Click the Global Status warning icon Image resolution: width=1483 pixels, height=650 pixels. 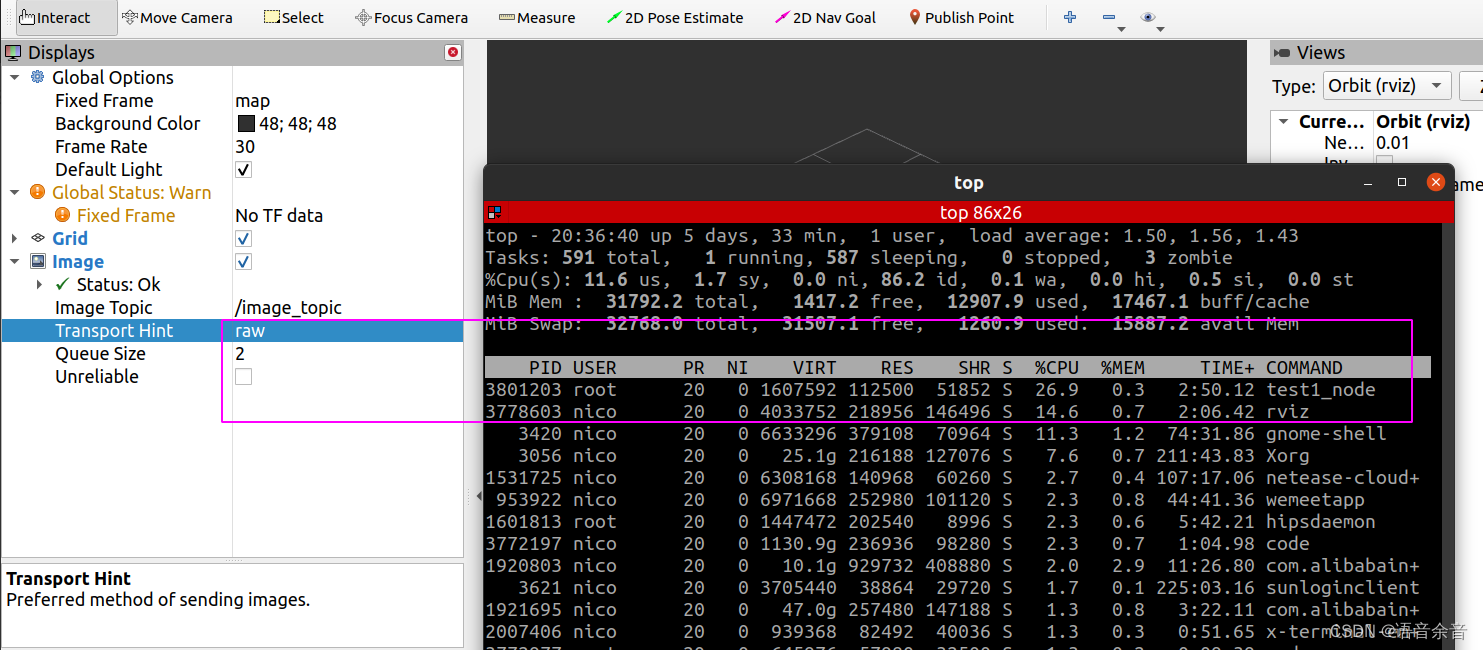tap(37, 192)
